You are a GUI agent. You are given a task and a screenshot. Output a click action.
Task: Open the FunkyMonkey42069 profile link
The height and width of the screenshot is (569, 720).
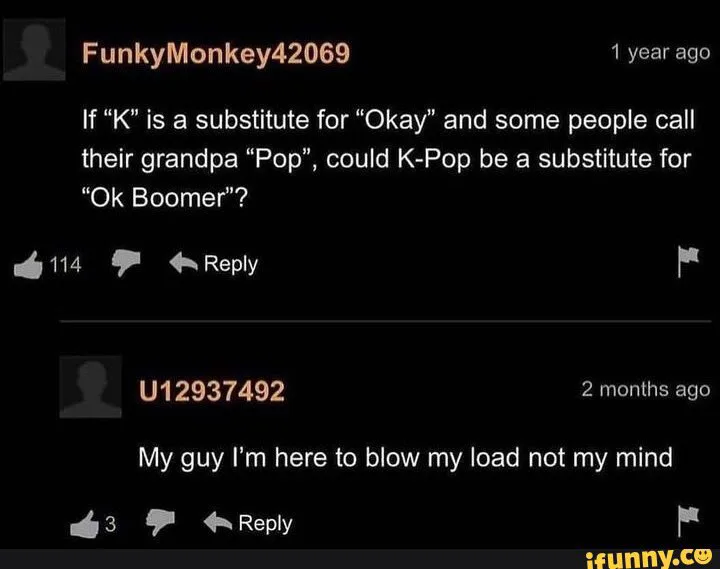pos(216,53)
